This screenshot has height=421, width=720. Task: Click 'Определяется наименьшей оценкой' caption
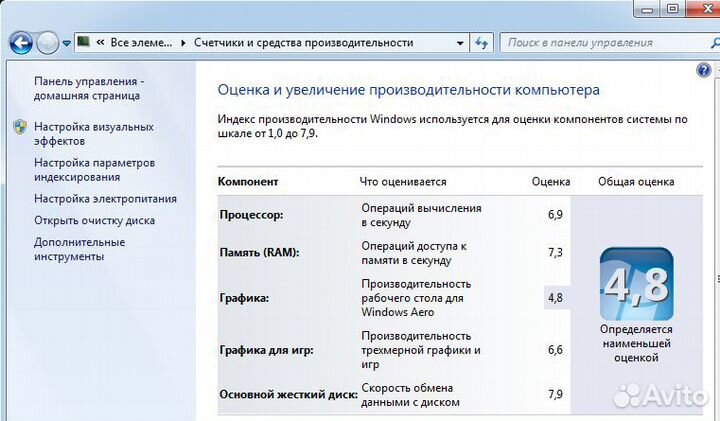(x=636, y=343)
